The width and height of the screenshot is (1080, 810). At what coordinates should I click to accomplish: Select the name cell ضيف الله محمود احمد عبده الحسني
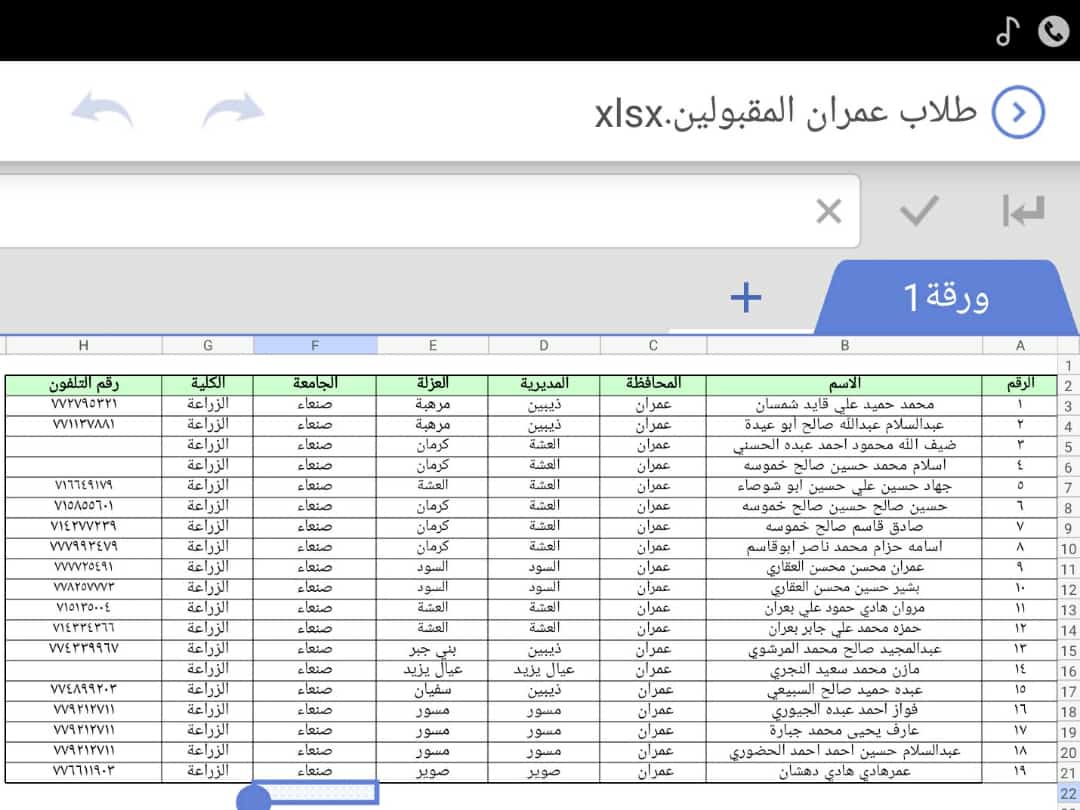click(844, 446)
